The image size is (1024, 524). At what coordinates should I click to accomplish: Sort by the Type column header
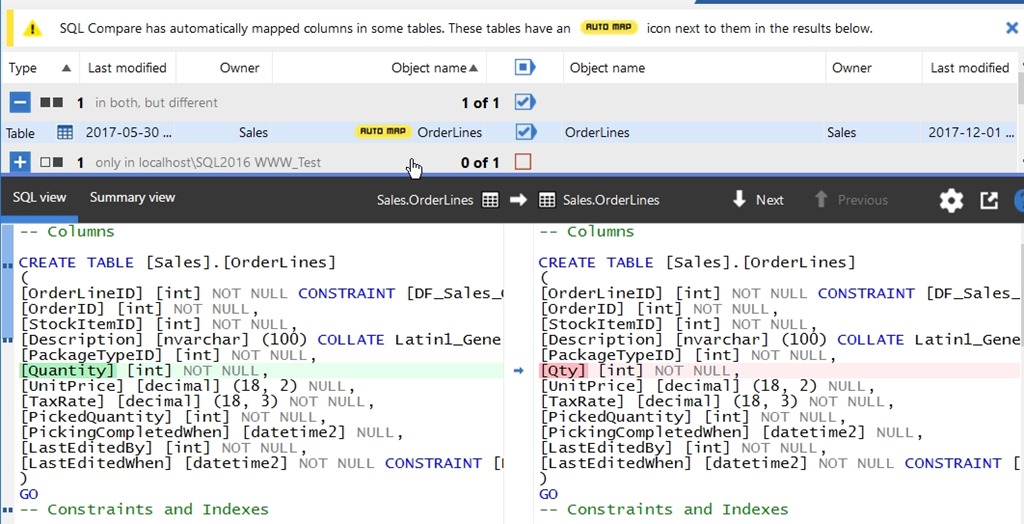[x=23, y=68]
